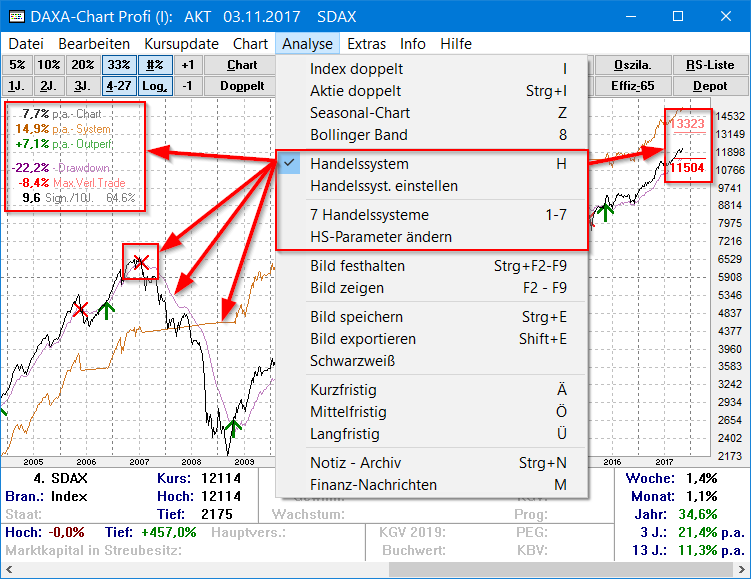Toggle the checked Handelssystem menu entry
The height and width of the screenshot is (579, 751).
pos(359,164)
